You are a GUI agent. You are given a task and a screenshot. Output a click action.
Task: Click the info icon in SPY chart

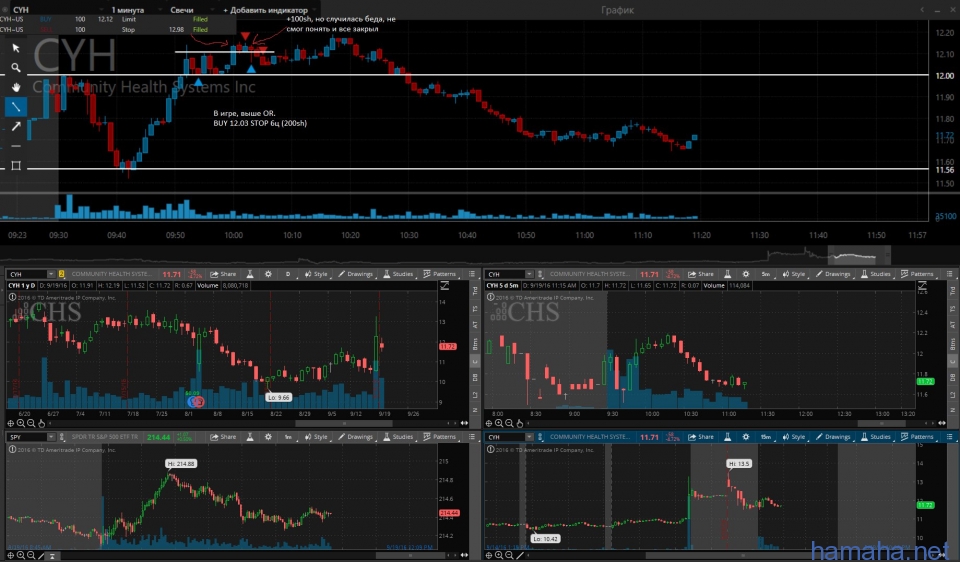(12, 450)
